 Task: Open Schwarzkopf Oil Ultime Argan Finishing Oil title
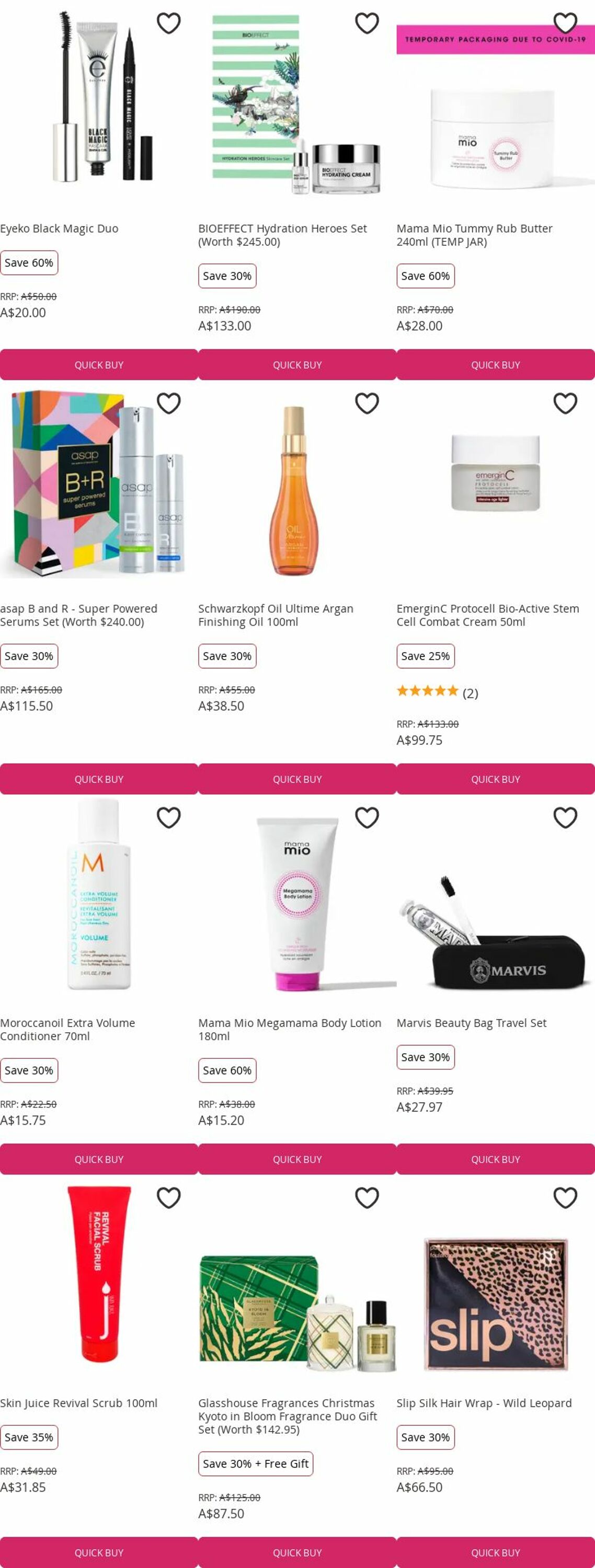point(276,615)
